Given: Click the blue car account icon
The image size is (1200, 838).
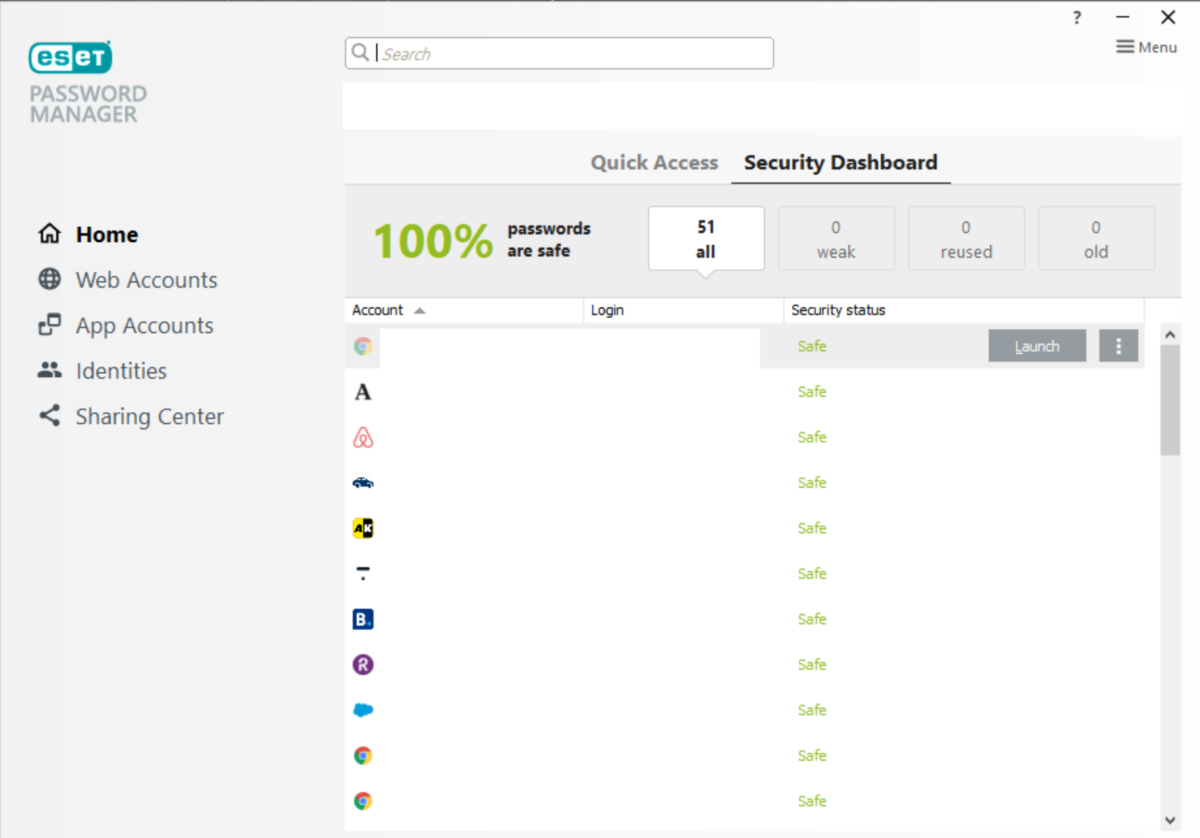Looking at the screenshot, I should coord(363,483).
